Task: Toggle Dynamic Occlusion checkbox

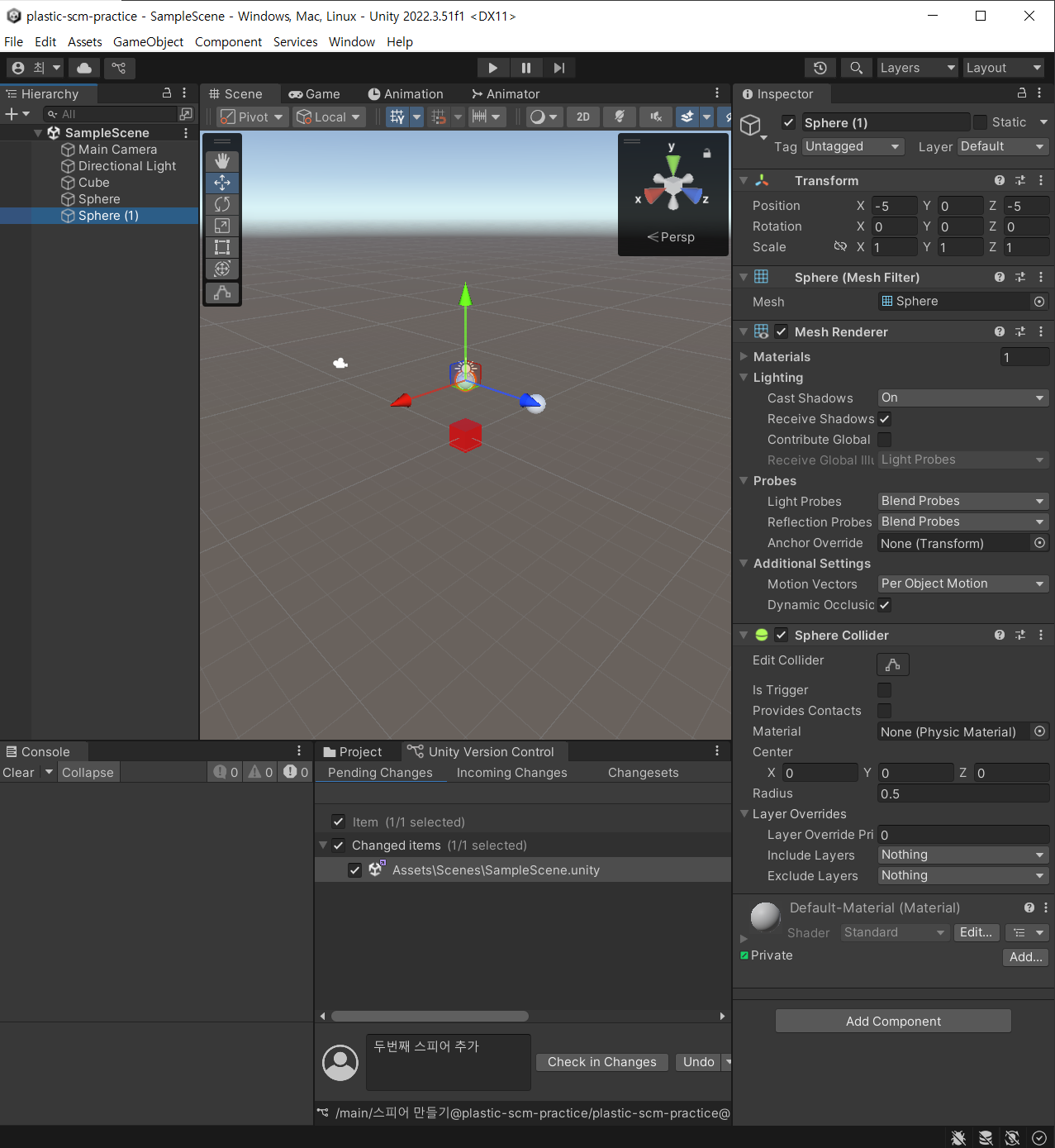Action: tap(884, 605)
